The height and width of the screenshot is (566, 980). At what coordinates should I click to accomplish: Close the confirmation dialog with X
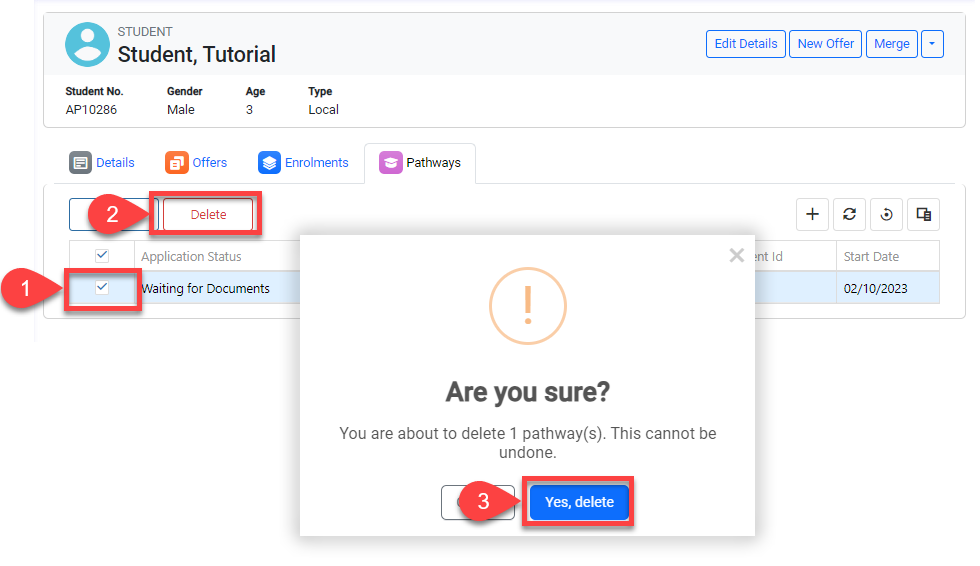point(737,255)
